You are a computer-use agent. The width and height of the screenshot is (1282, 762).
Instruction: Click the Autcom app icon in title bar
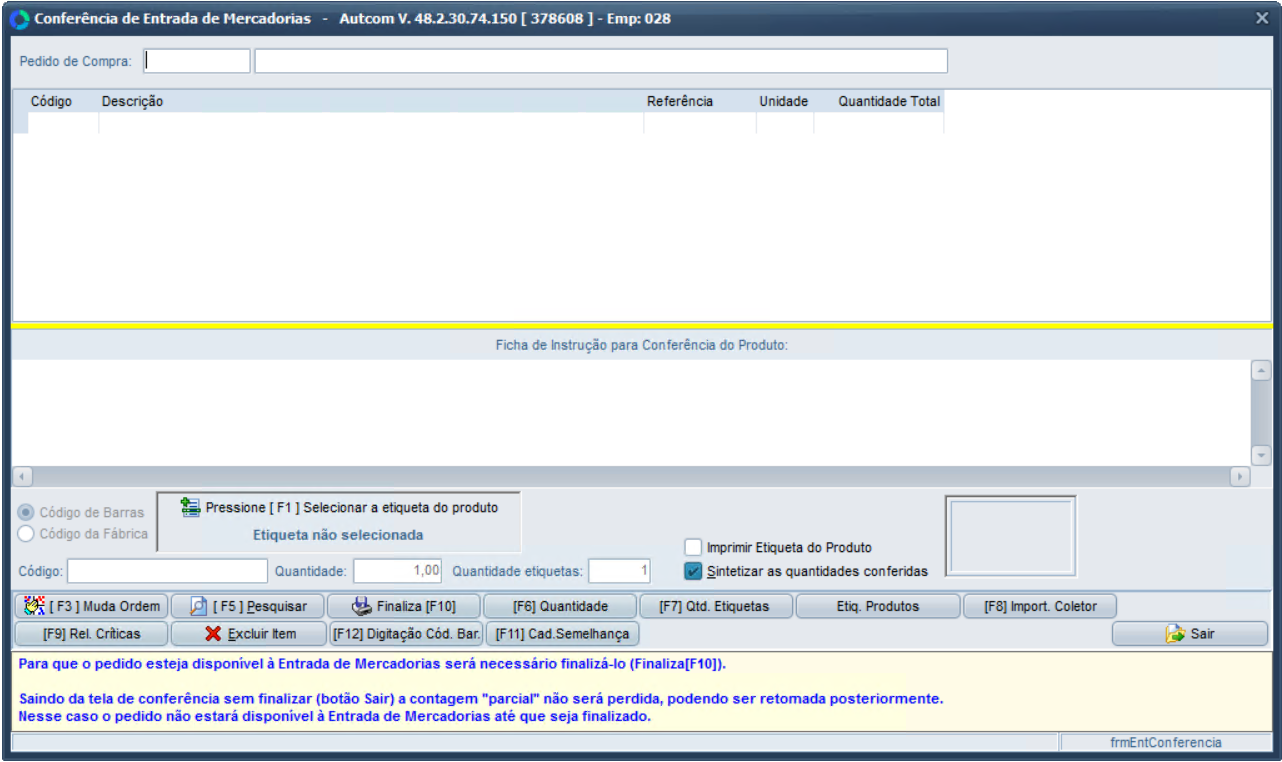pyautogui.click(x=18, y=19)
